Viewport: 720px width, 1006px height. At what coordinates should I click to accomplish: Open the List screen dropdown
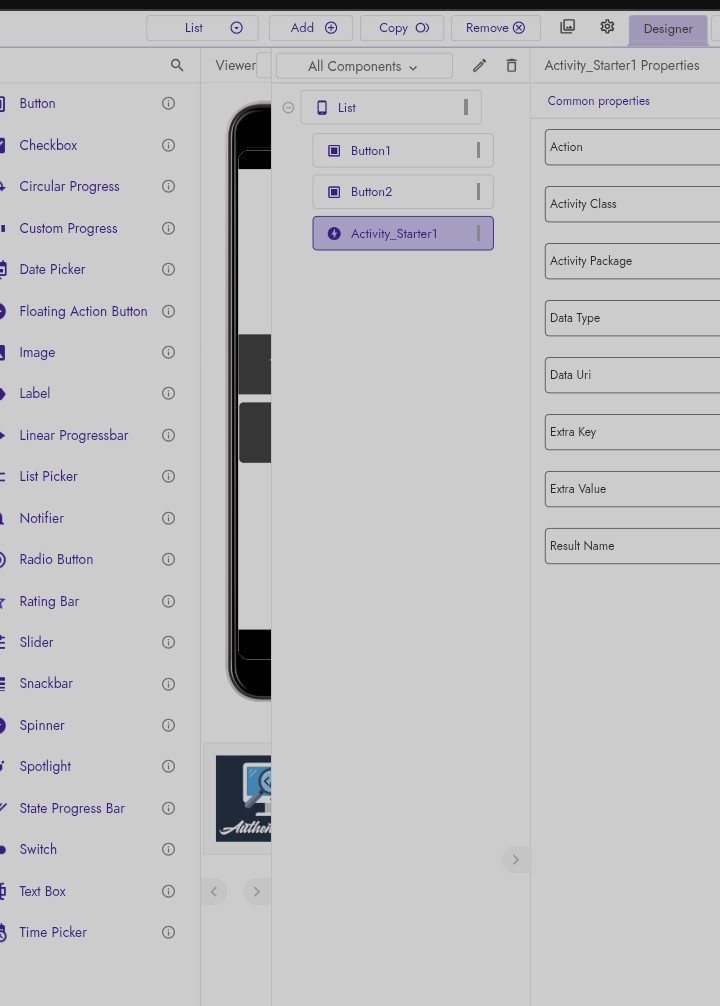click(203, 28)
